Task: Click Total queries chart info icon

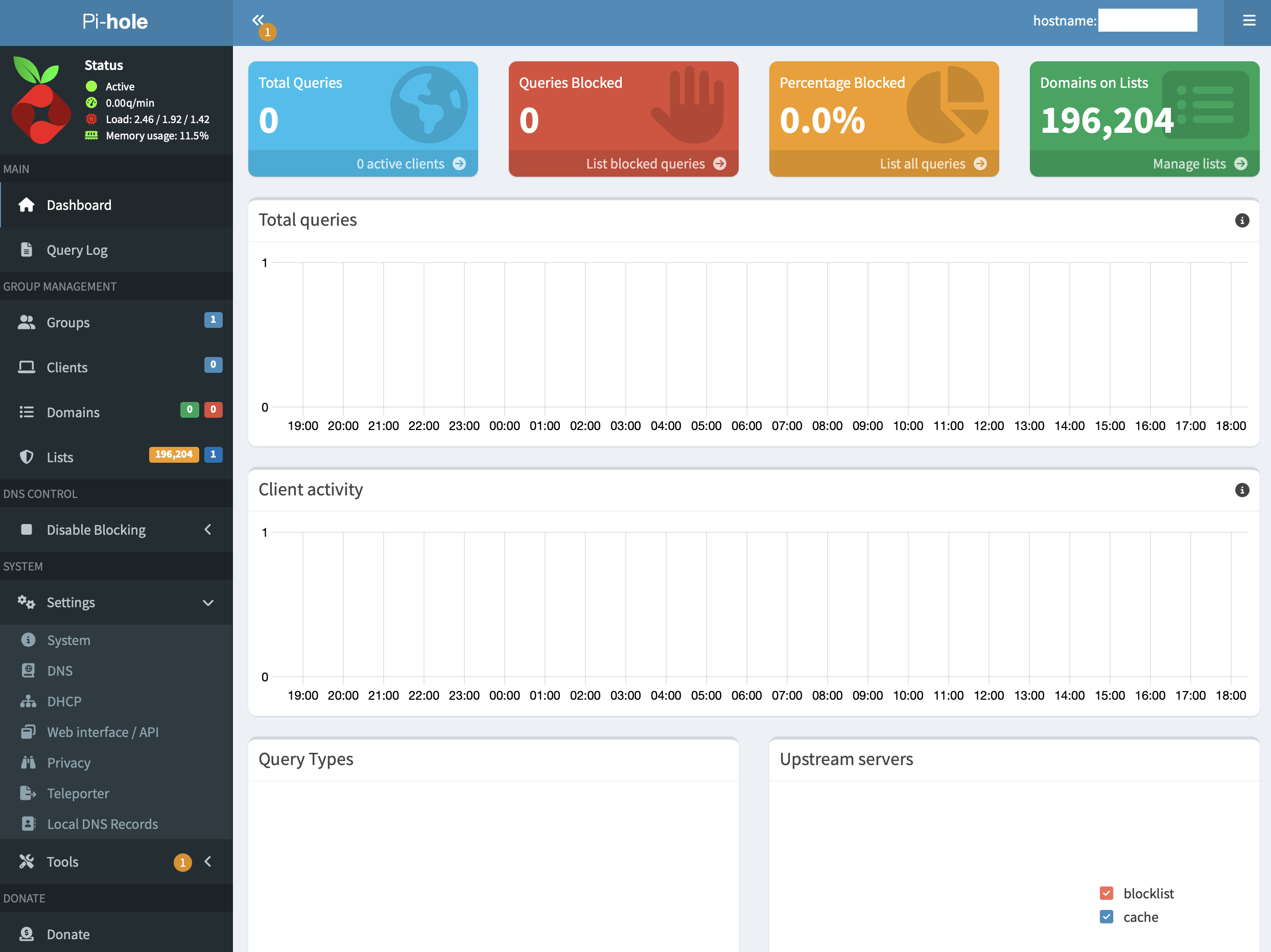Action: (1242, 221)
